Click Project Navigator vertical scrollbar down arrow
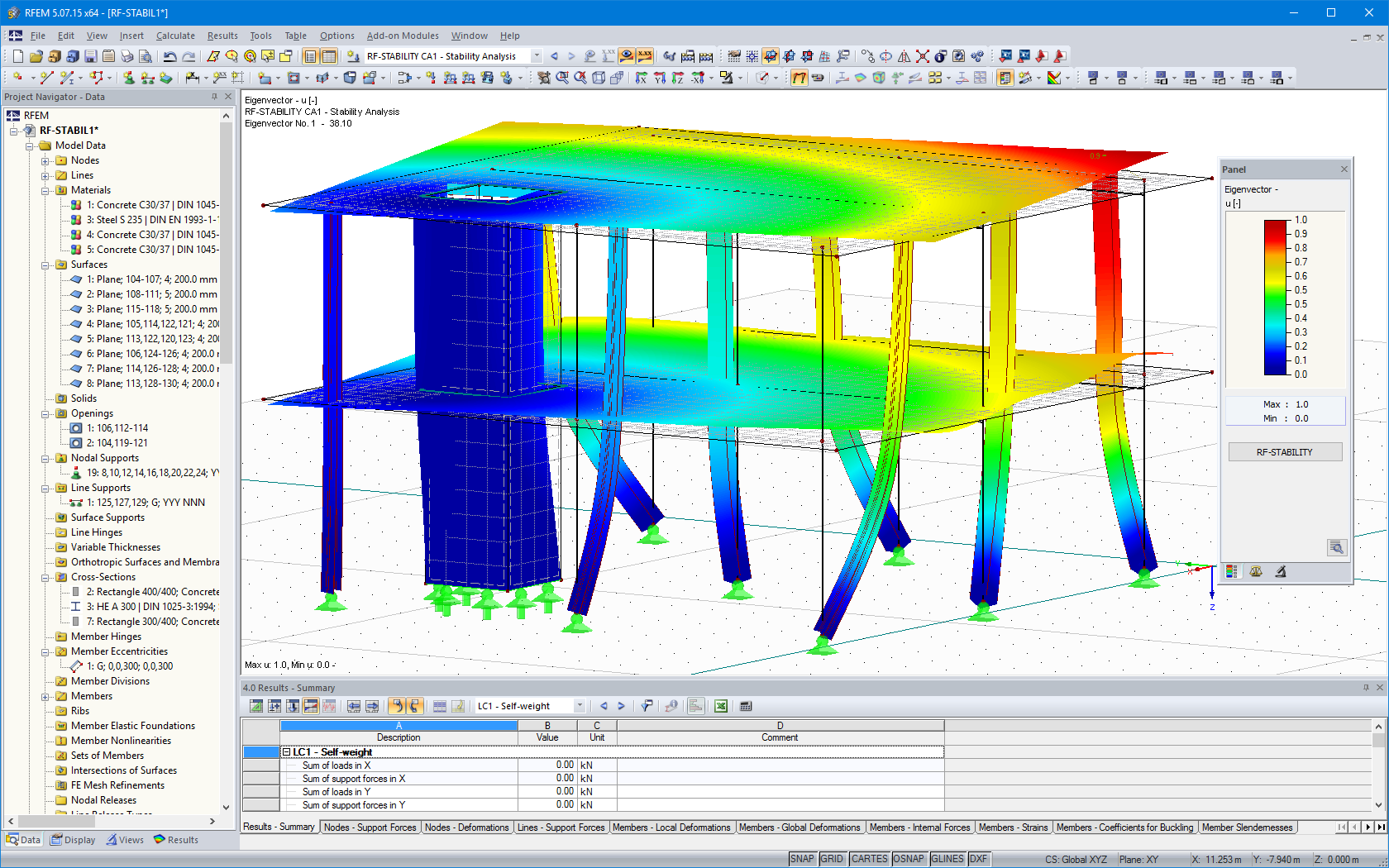Image resolution: width=1389 pixels, height=868 pixels. coord(227,808)
